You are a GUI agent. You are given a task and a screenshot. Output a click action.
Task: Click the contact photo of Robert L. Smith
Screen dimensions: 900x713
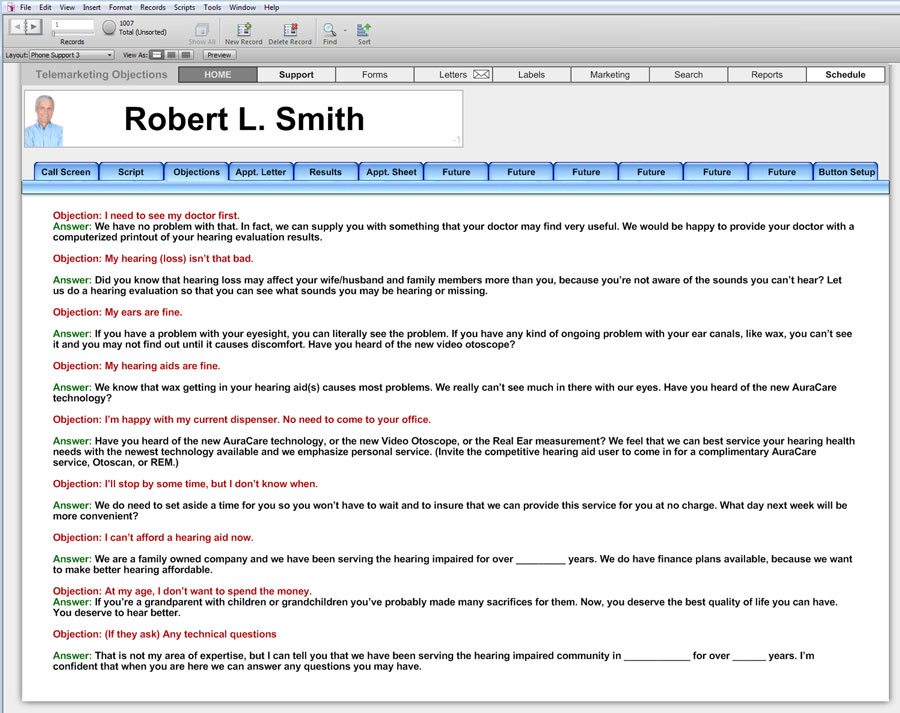coord(44,120)
